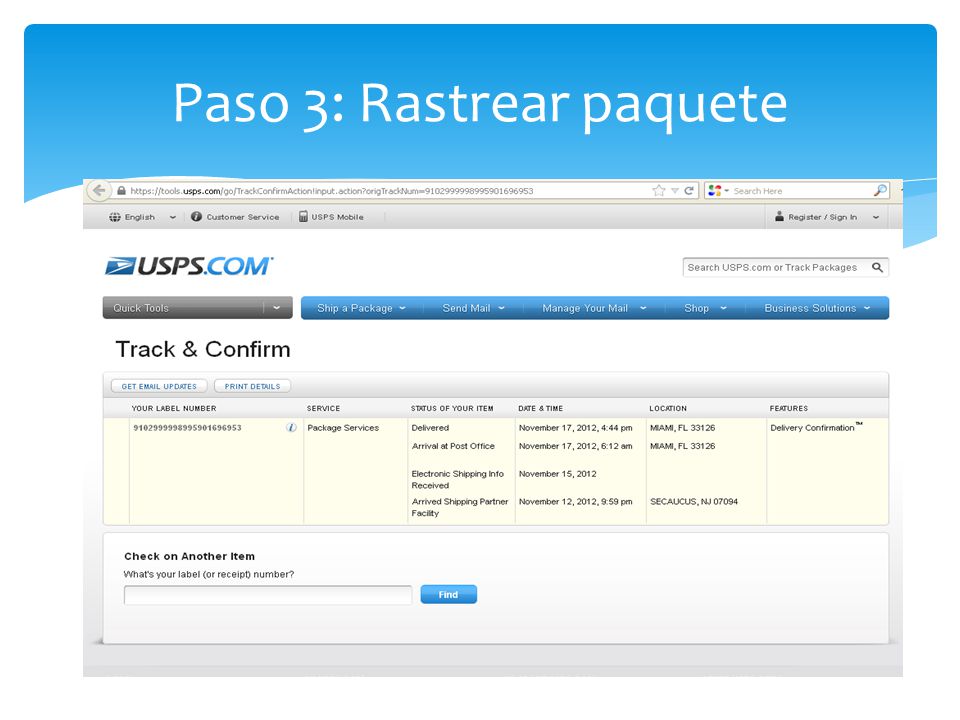Click the USPS Mobile phone icon
Image resolution: width=960 pixels, height=720 pixels.
[x=303, y=217]
